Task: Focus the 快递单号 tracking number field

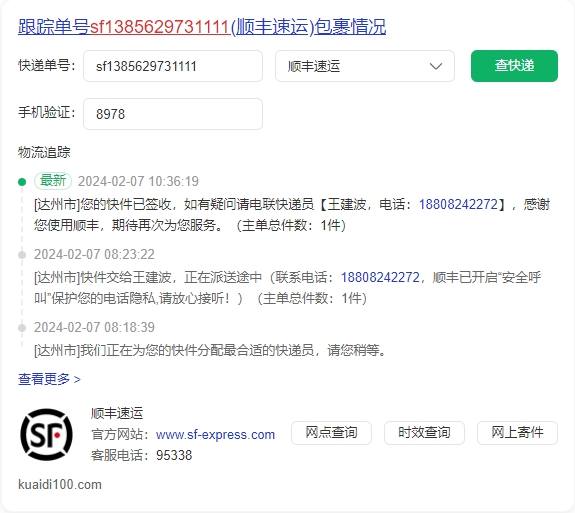Action: tap(173, 66)
